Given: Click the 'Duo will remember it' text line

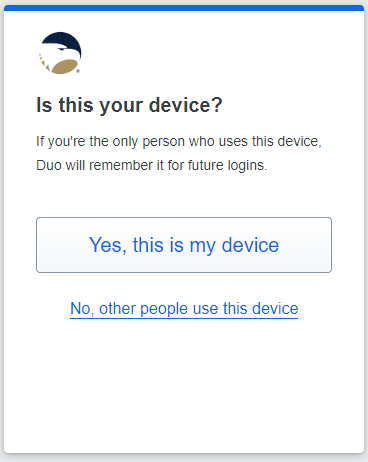Looking at the screenshot, I should pyautogui.click(x=152, y=165).
